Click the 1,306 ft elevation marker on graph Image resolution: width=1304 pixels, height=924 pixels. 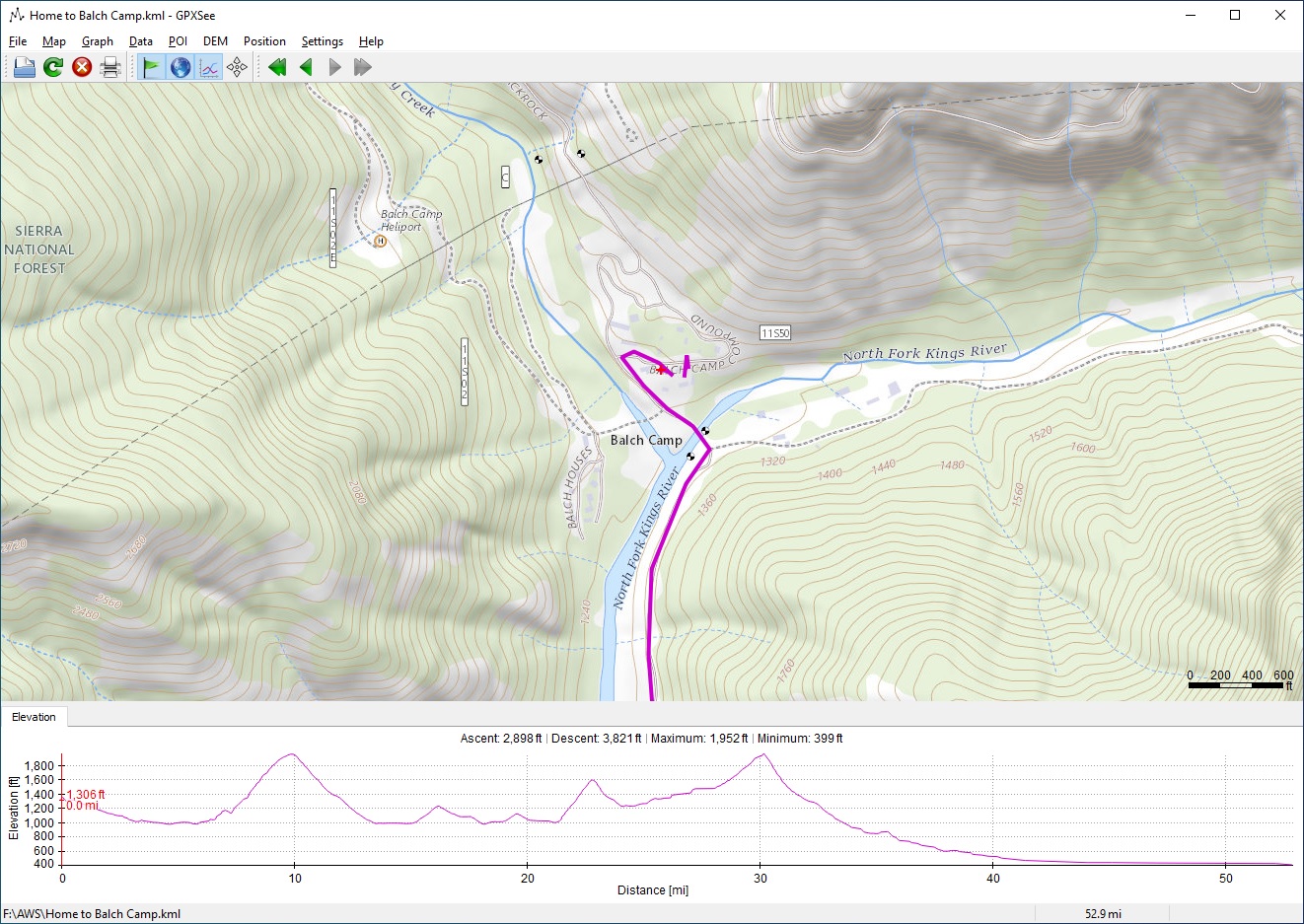click(x=86, y=795)
